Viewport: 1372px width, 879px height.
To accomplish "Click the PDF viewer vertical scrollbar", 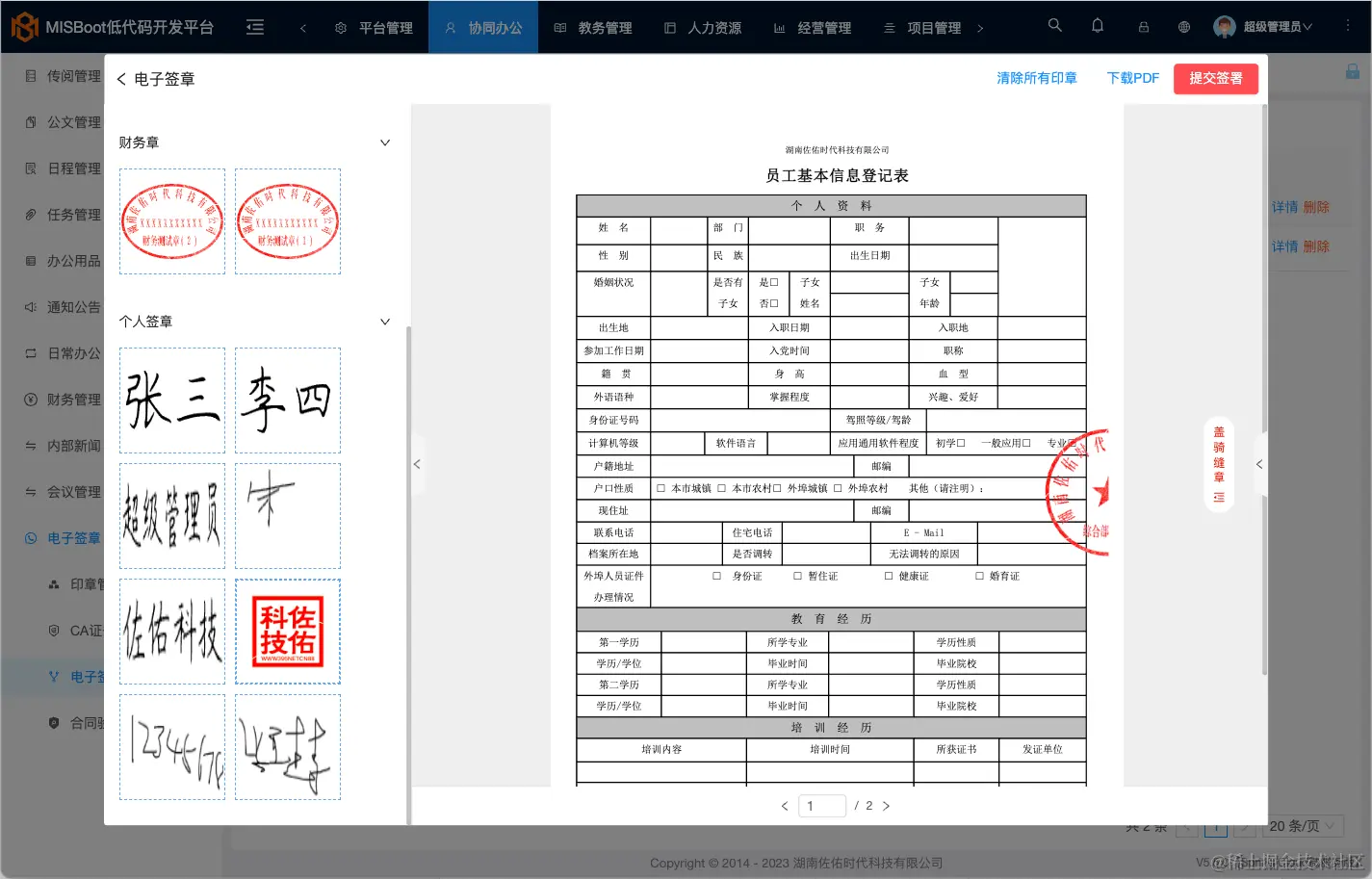I will tap(1264, 390).
